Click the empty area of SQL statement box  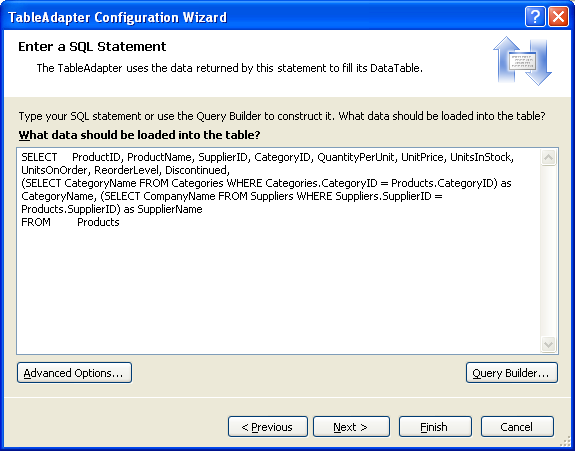coord(279,290)
